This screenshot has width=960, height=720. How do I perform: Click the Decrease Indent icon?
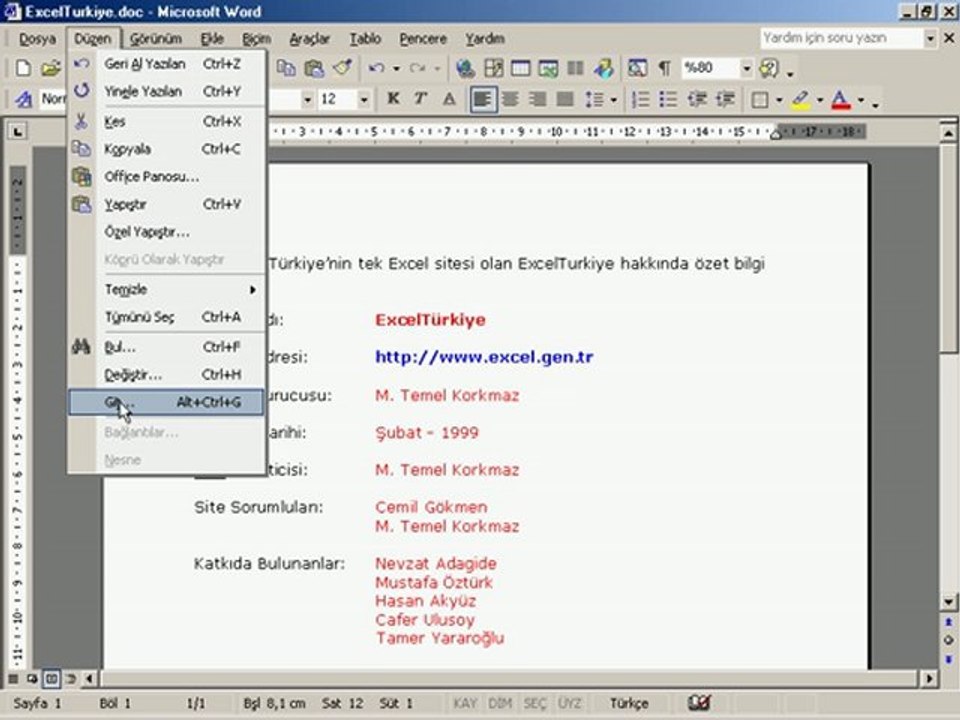(x=697, y=99)
